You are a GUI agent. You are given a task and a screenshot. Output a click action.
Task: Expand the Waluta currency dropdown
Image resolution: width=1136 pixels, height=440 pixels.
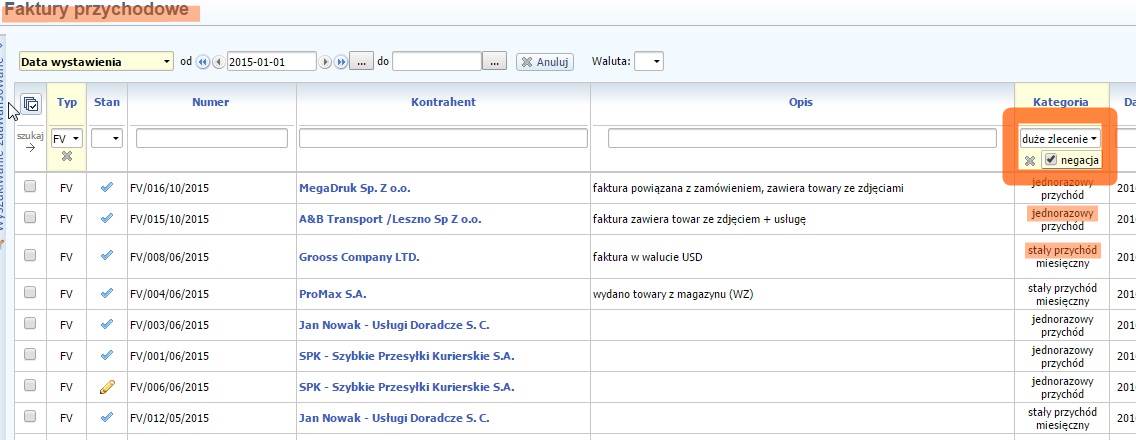649,62
